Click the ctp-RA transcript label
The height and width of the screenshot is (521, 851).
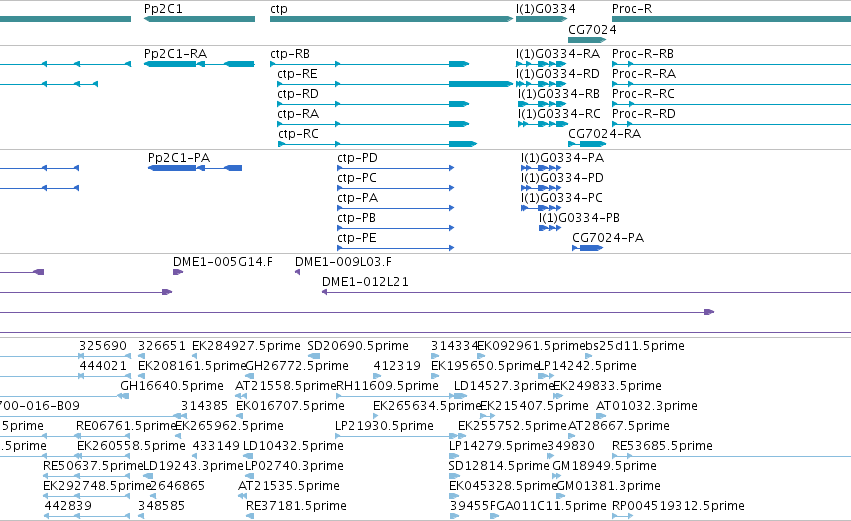(x=298, y=114)
